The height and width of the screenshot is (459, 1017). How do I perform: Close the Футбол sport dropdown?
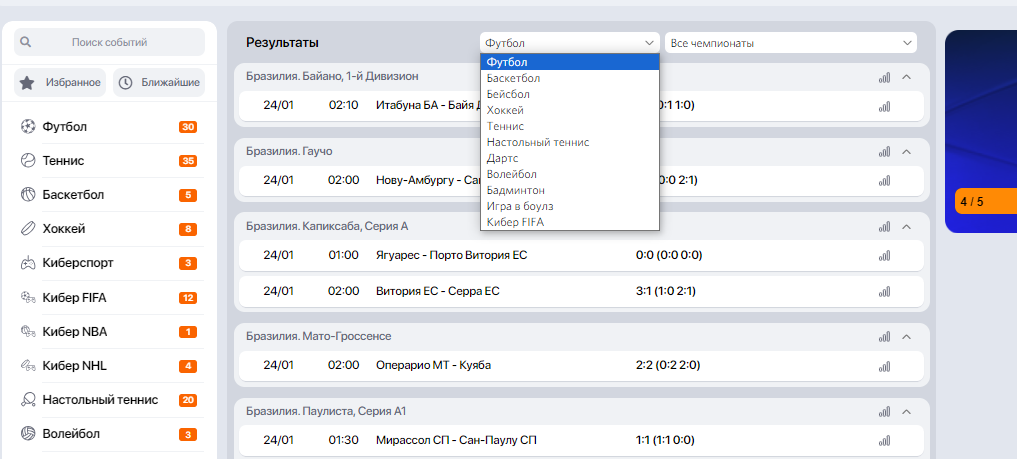(x=570, y=43)
